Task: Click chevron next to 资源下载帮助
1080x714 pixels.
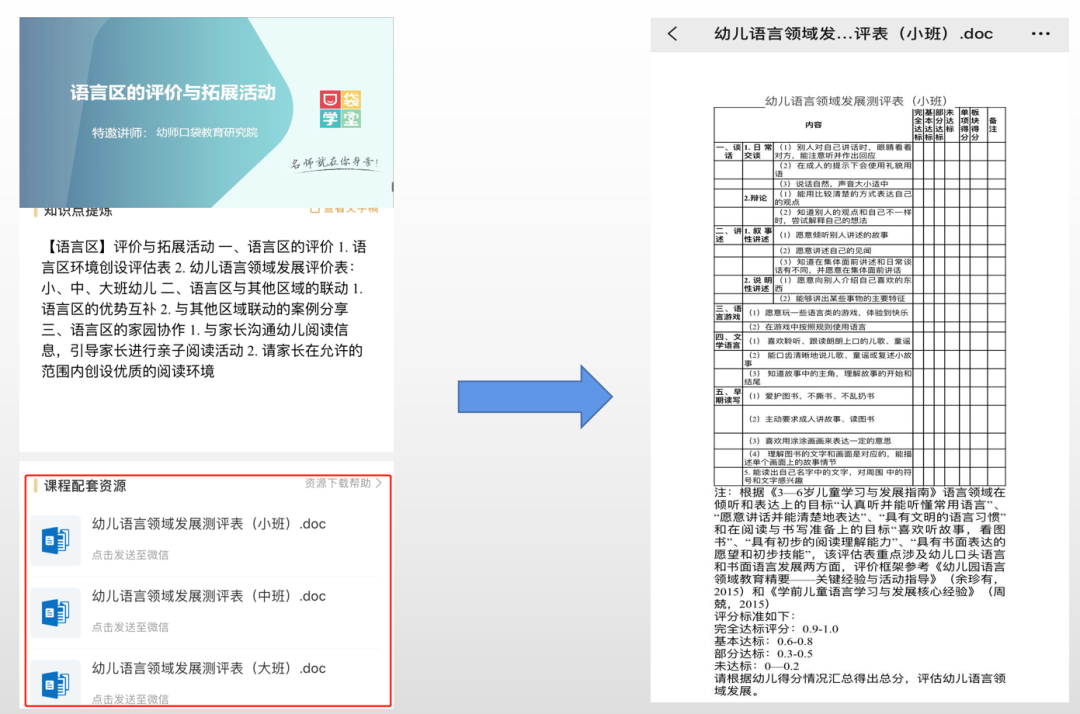Action: [x=379, y=483]
